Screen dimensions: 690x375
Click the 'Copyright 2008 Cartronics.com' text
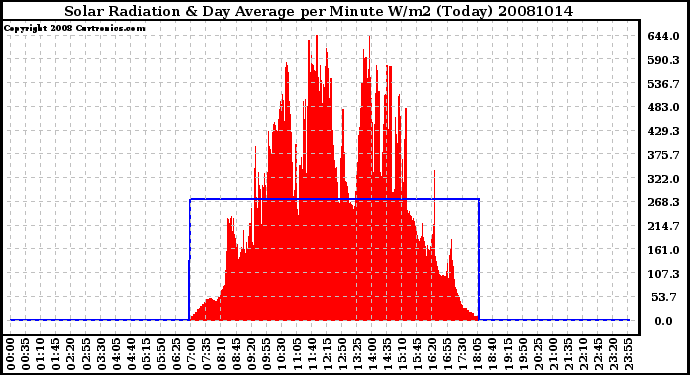(75, 28)
